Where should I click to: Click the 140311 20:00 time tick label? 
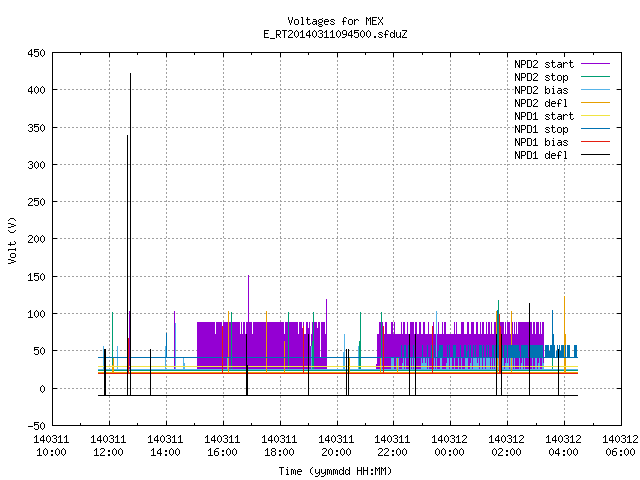[336, 446]
